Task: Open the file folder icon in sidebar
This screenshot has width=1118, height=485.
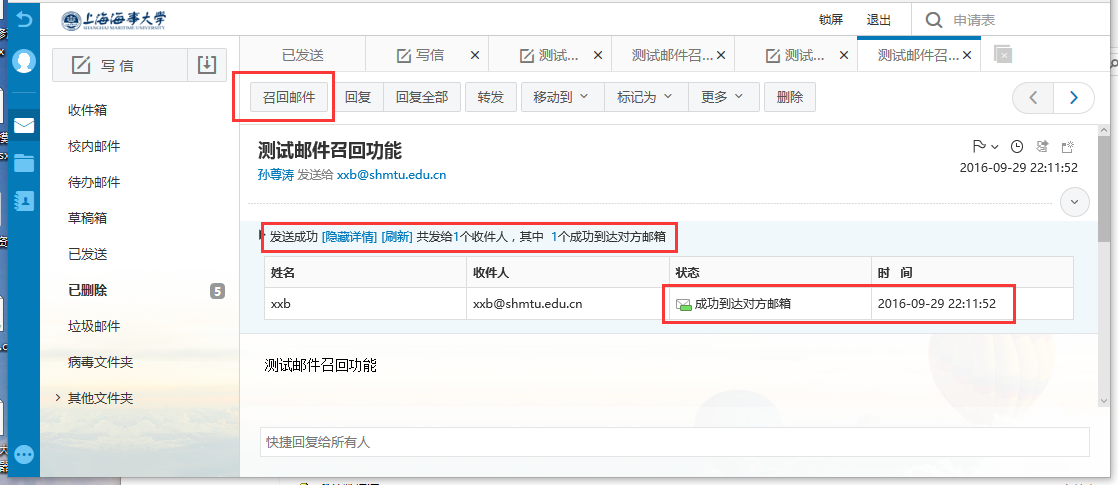Action: pyautogui.click(x=24, y=163)
